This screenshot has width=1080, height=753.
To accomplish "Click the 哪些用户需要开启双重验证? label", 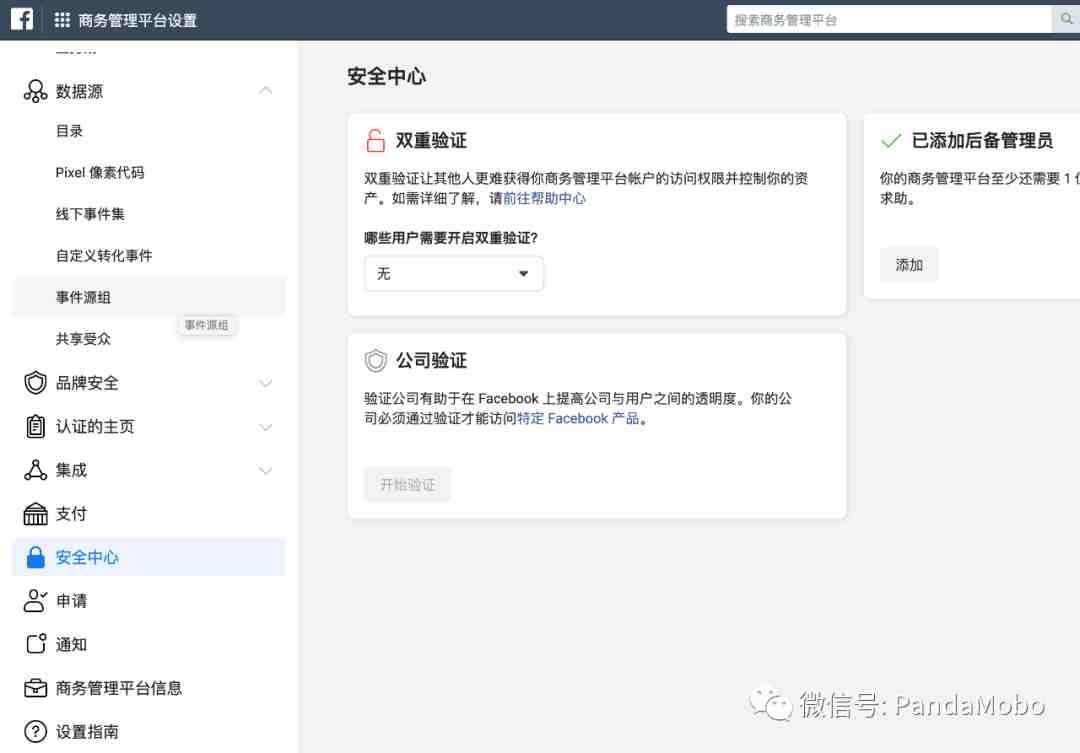I will (x=451, y=238).
